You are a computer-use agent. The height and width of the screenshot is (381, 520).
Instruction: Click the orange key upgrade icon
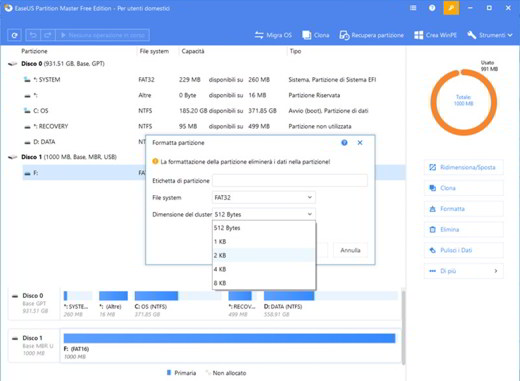click(451, 8)
